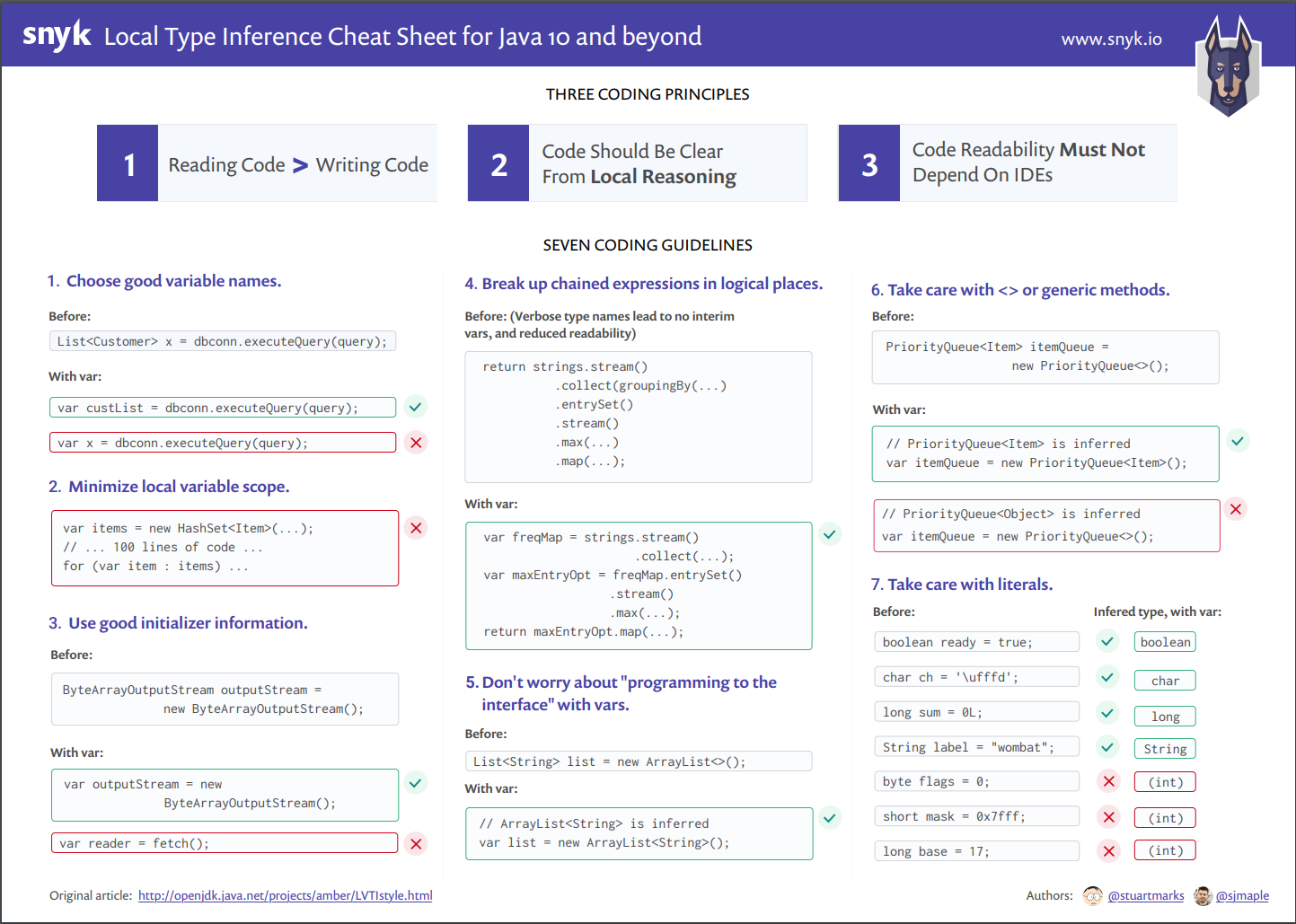Click green check next to boolean ready

pyautogui.click(x=1107, y=641)
